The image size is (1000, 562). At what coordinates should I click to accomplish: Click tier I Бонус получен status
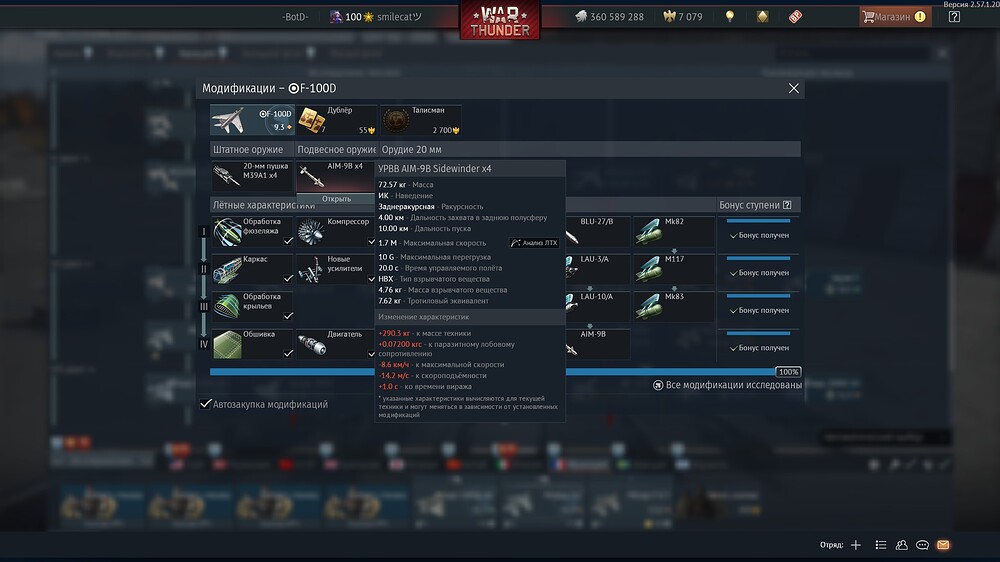click(x=759, y=235)
